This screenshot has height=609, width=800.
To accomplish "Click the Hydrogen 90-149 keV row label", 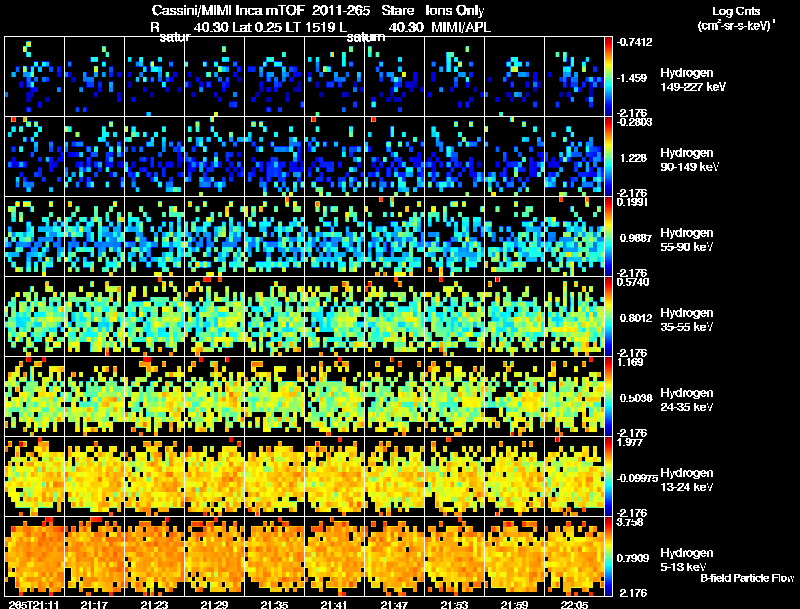I will pos(689,160).
